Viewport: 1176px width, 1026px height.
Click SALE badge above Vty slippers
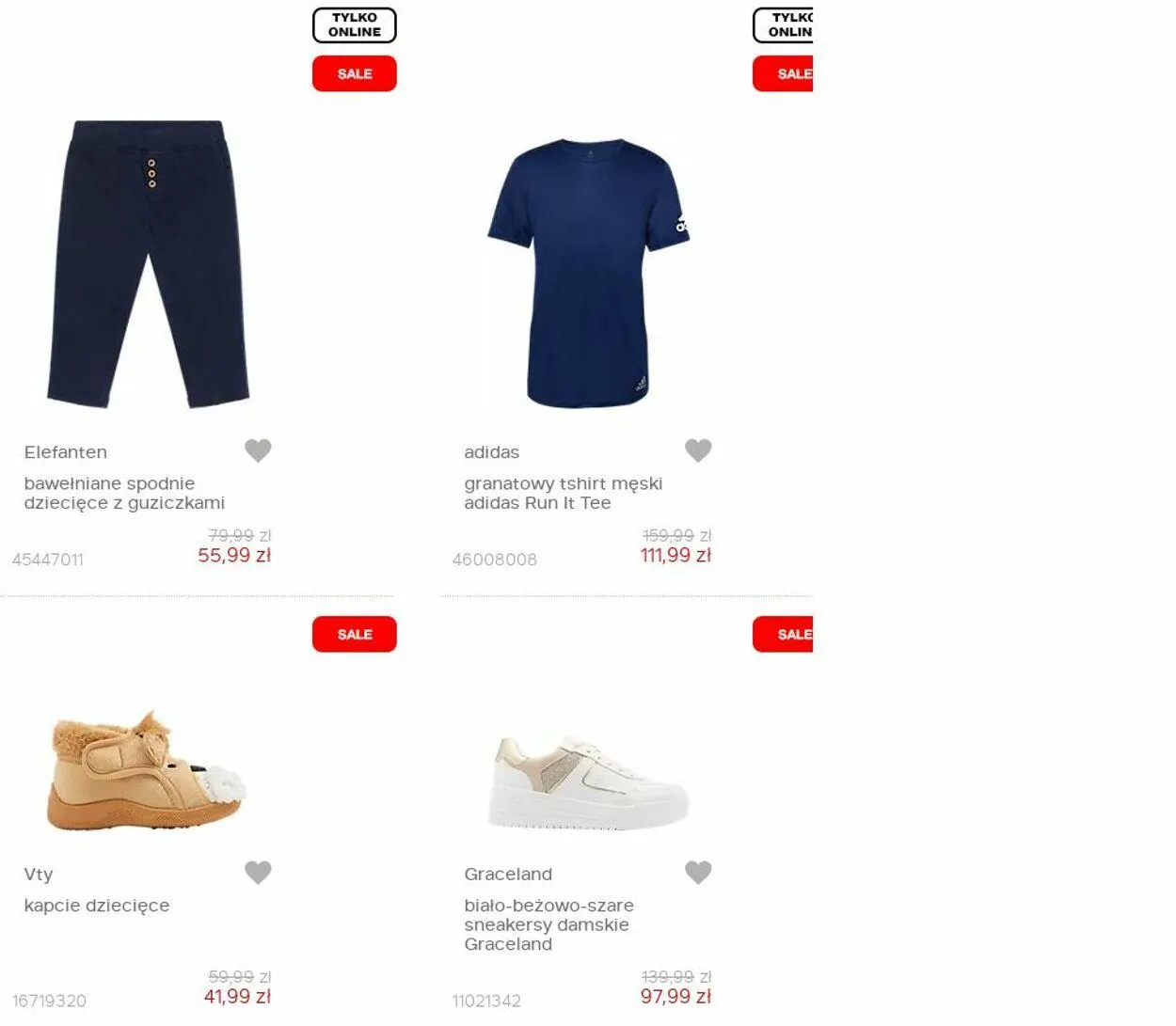(x=355, y=634)
